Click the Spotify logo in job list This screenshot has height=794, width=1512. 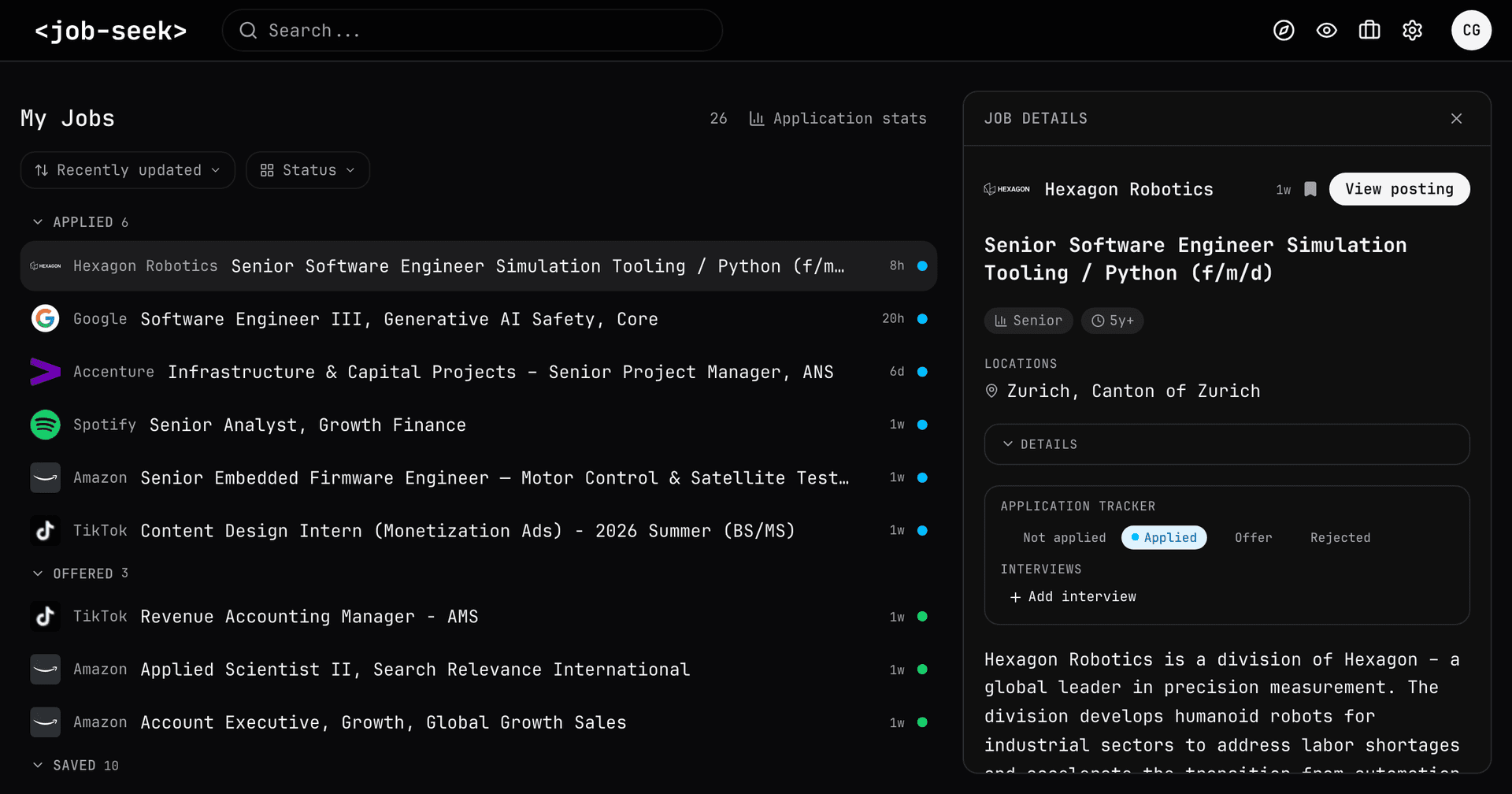[46, 425]
